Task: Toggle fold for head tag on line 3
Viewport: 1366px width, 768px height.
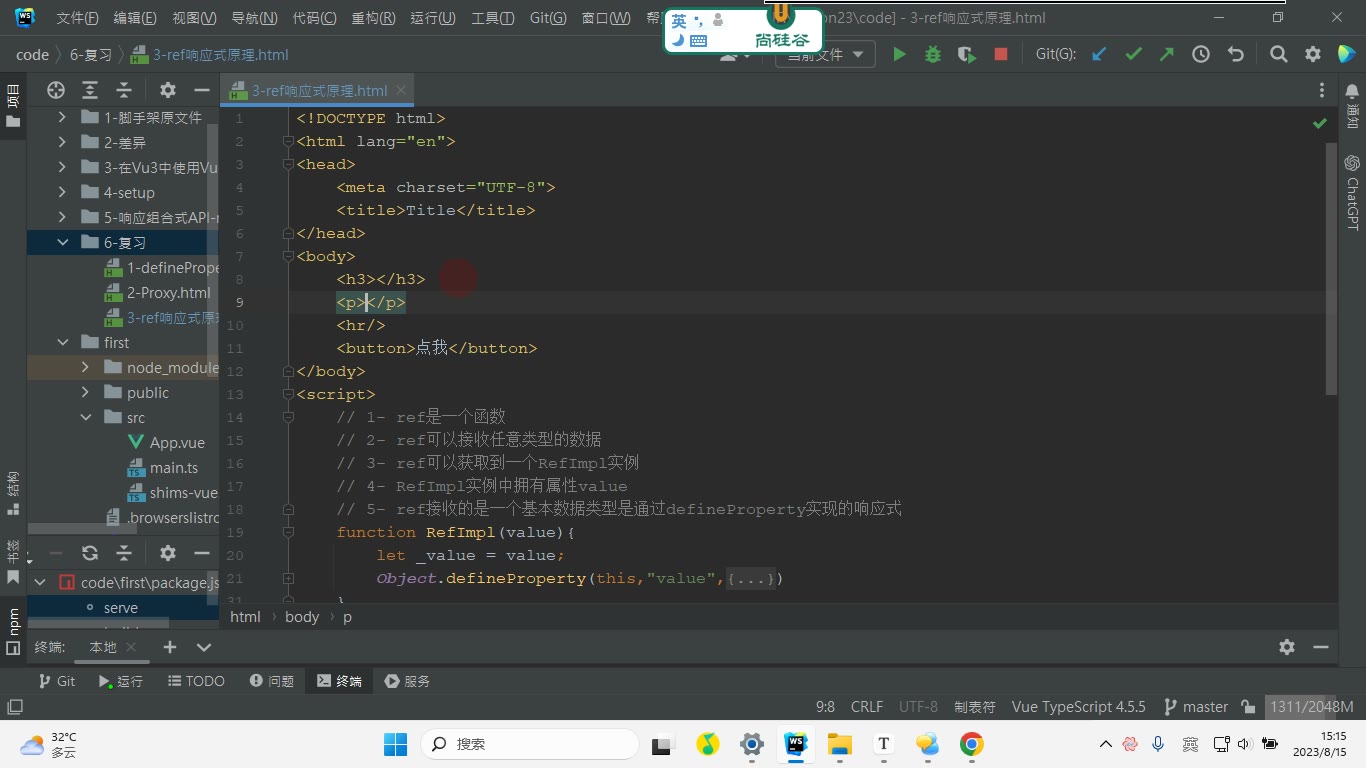Action: [288, 164]
